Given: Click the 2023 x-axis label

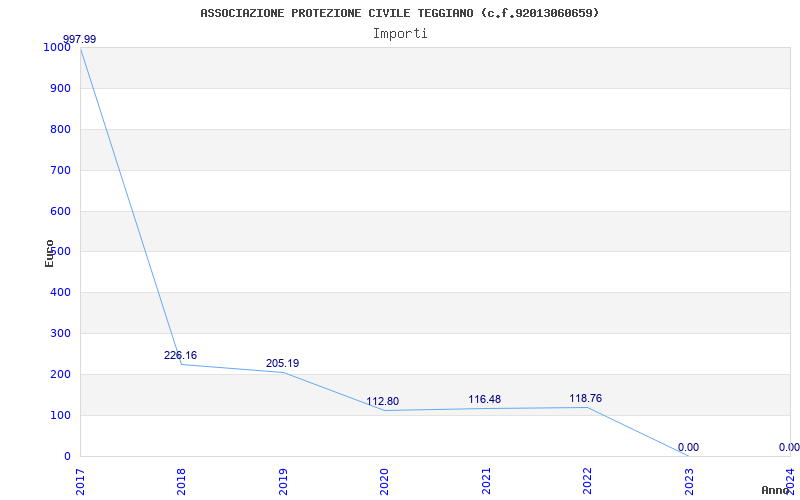Looking at the screenshot, I should [x=689, y=482].
